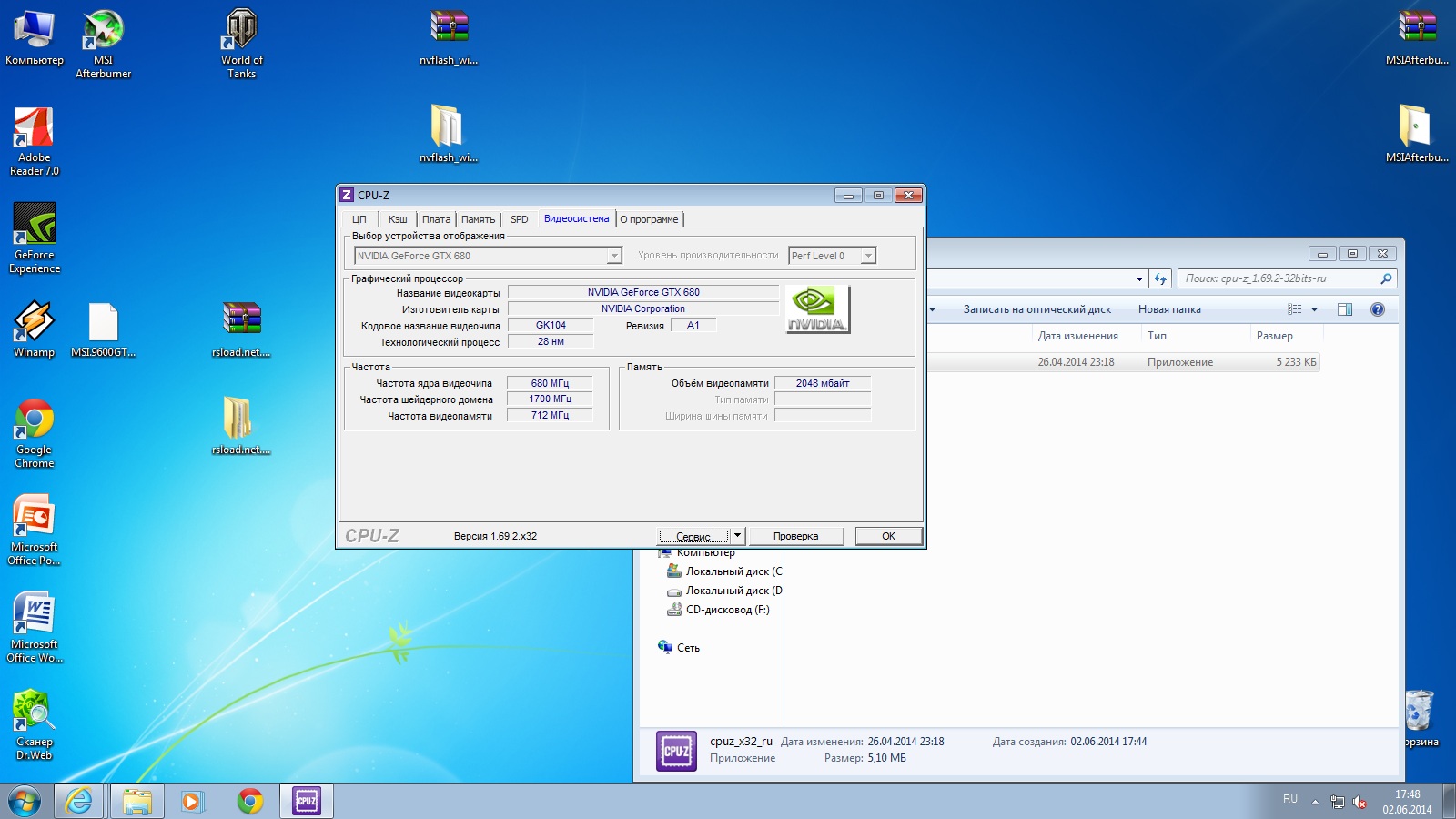Select the MSI9600GT file icon
The height and width of the screenshot is (819, 1456).
point(103,329)
